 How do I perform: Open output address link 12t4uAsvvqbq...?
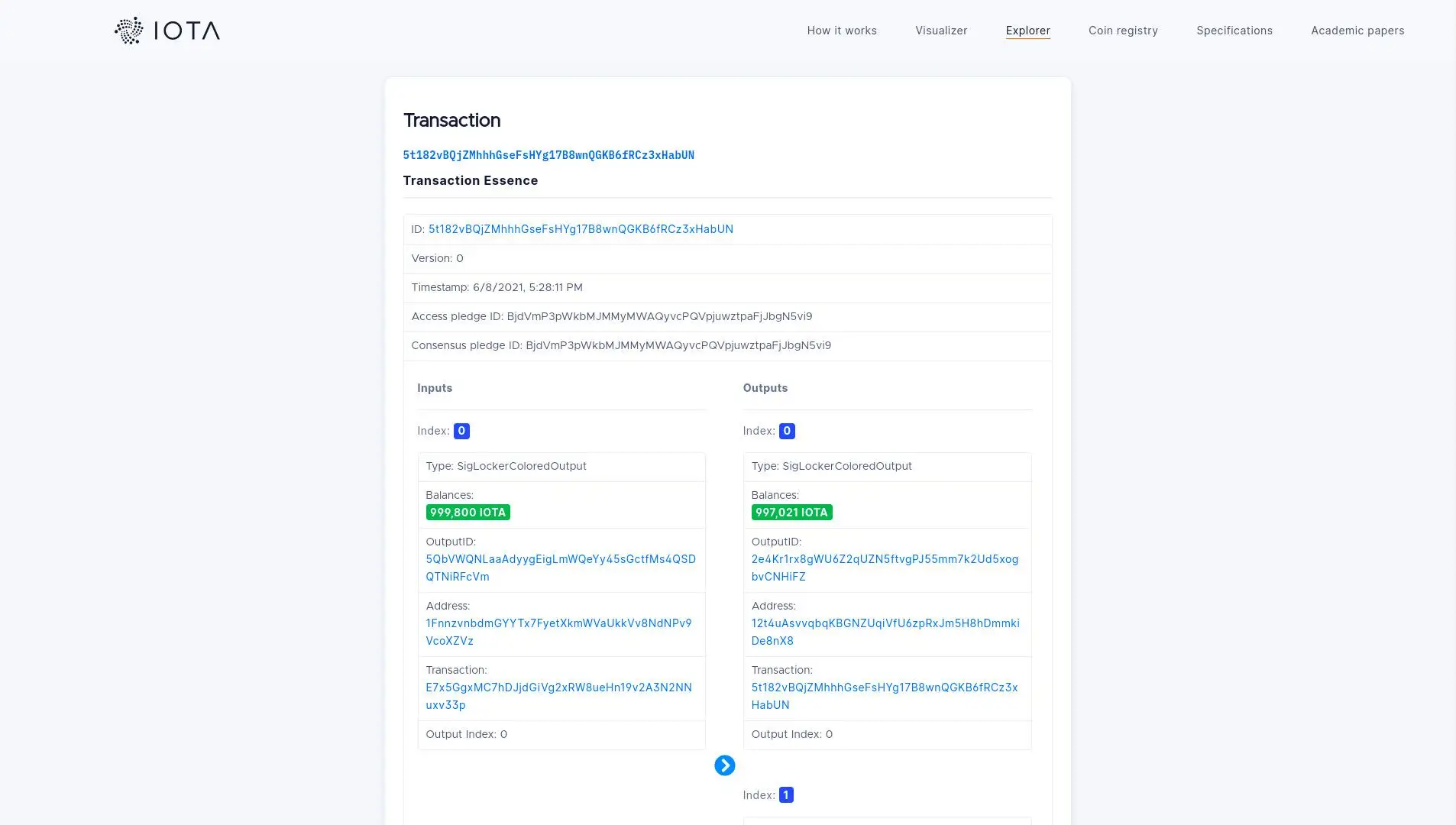point(885,632)
